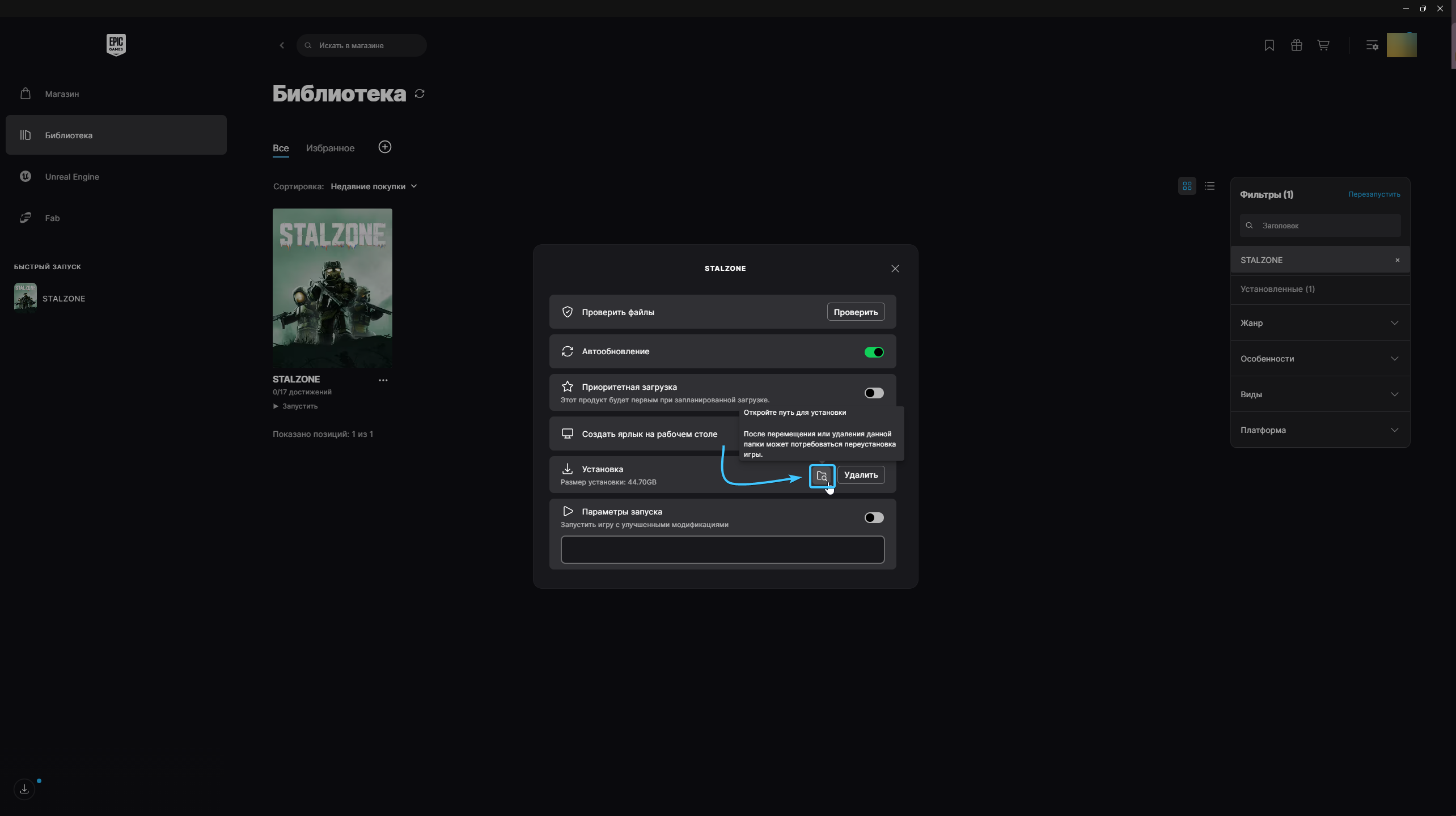The width and height of the screenshot is (1456, 816).
Task: Open the gift icon in header
Action: pos(1297,45)
